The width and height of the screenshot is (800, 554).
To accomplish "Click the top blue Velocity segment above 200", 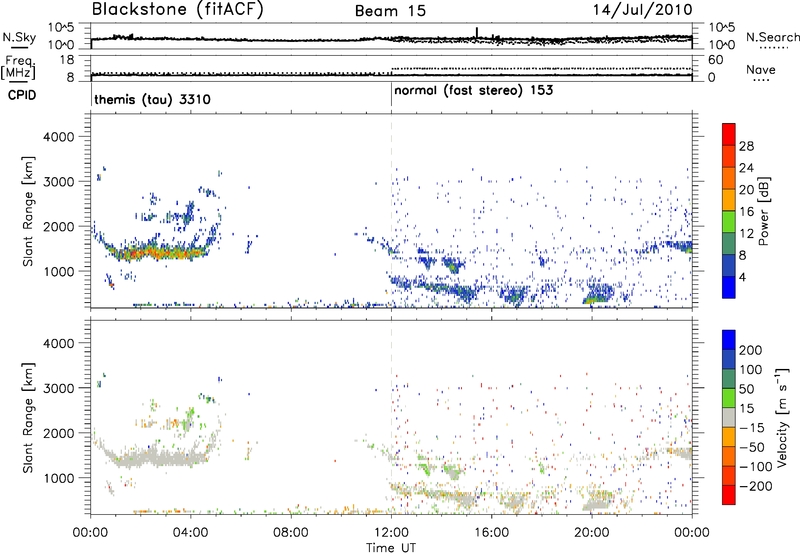I will (x=729, y=340).
